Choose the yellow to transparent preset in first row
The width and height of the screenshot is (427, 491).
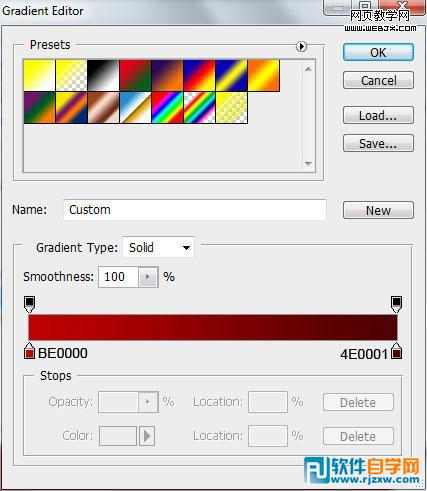[x=71, y=75]
